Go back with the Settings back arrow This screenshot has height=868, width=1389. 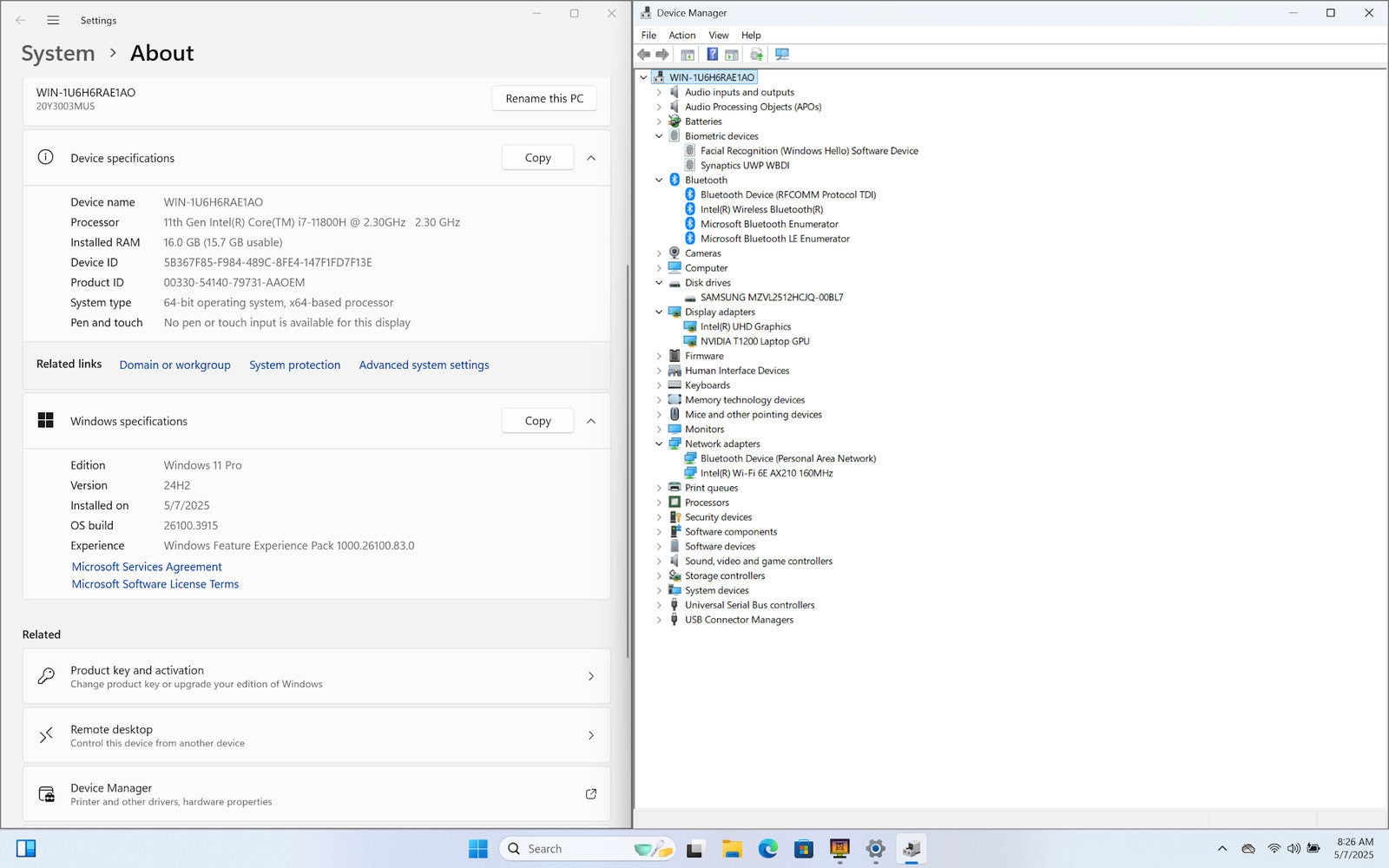20,20
